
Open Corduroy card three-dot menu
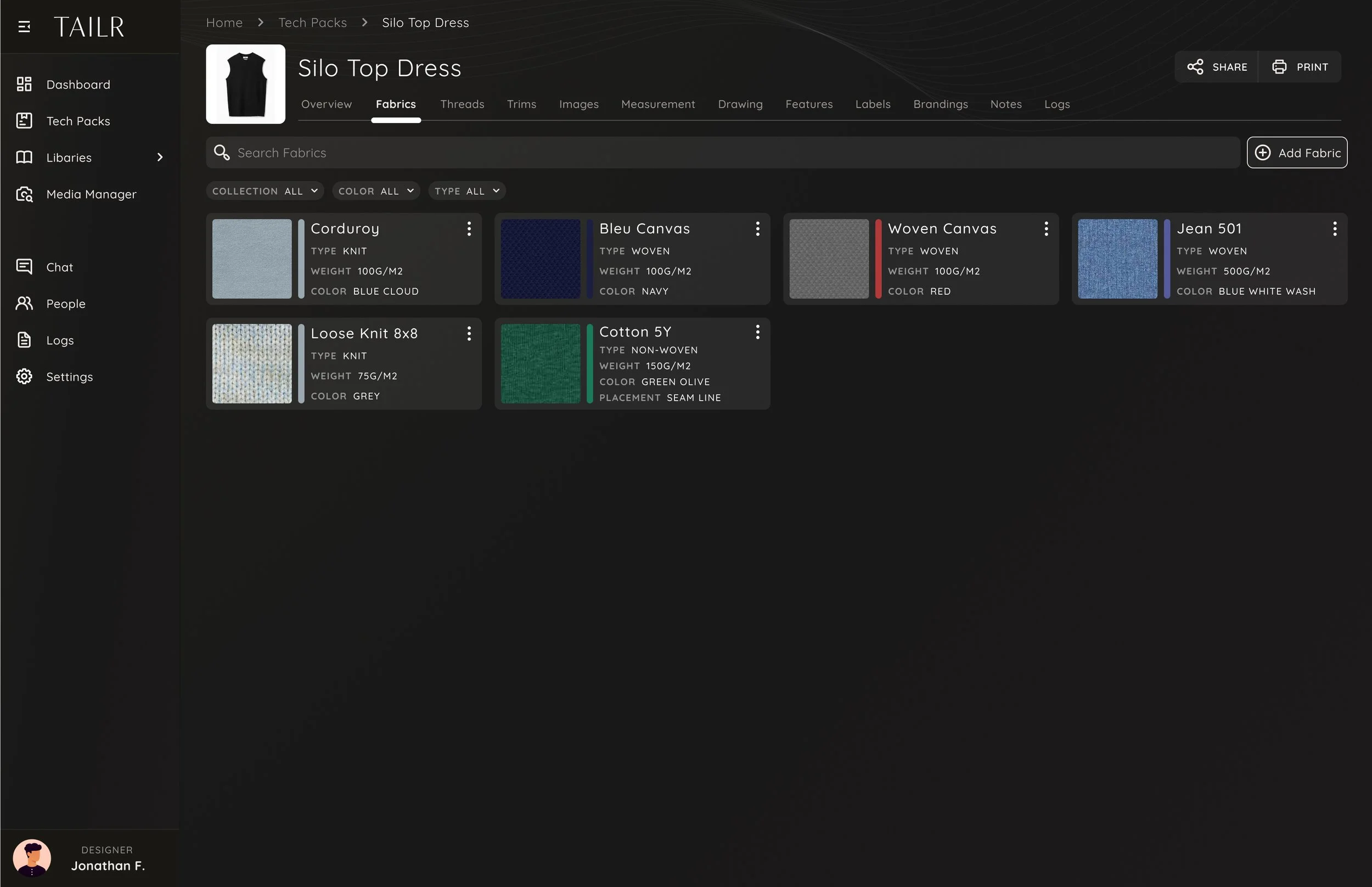(469, 229)
